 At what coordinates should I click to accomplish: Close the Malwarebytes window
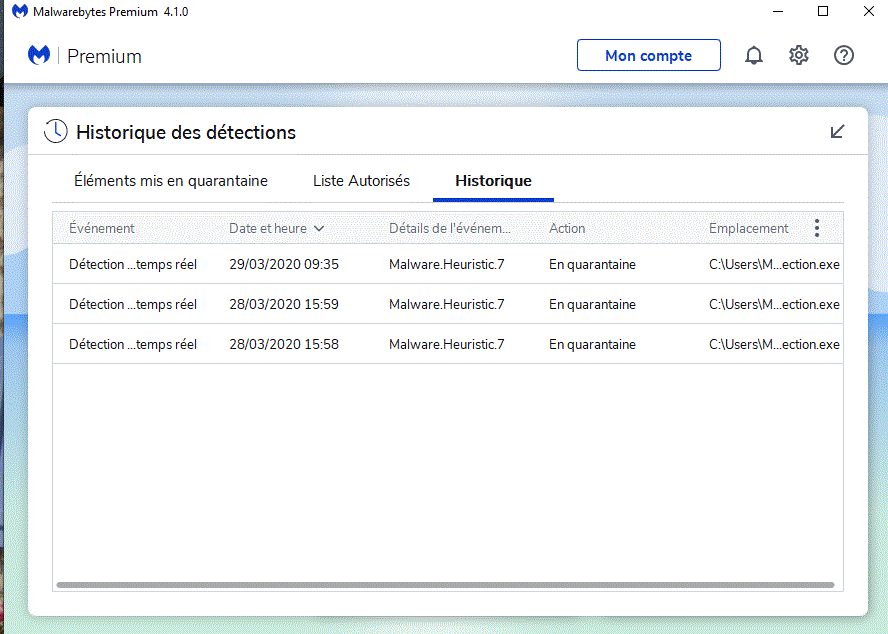pyautogui.click(x=869, y=11)
